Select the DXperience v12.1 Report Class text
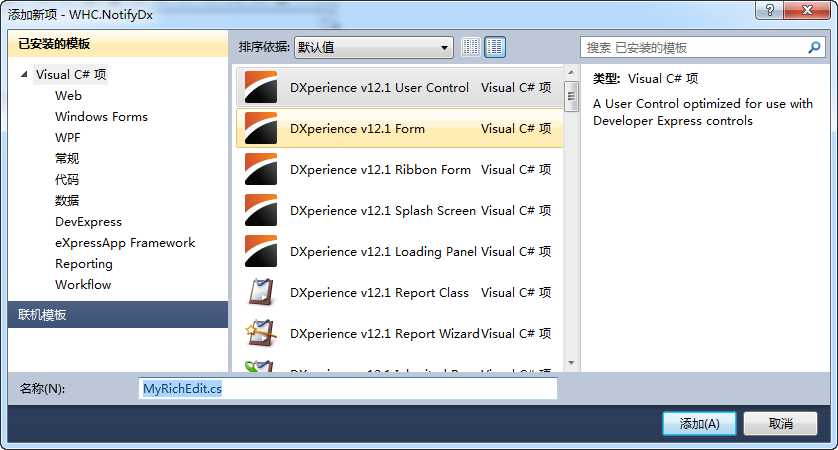This screenshot has height=450, width=838. [379, 292]
